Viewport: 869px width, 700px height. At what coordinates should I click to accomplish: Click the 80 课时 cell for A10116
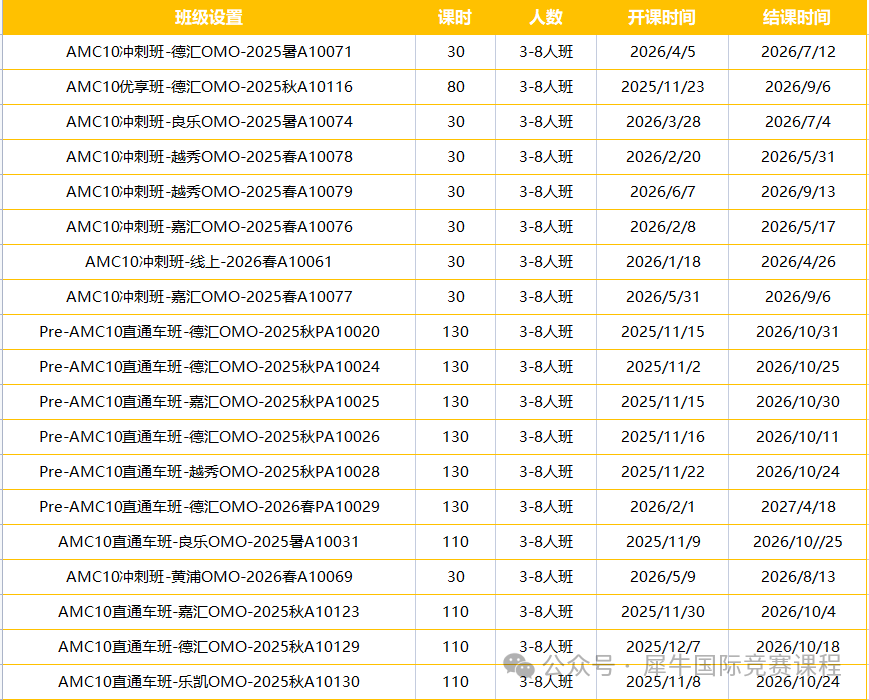pos(456,87)
